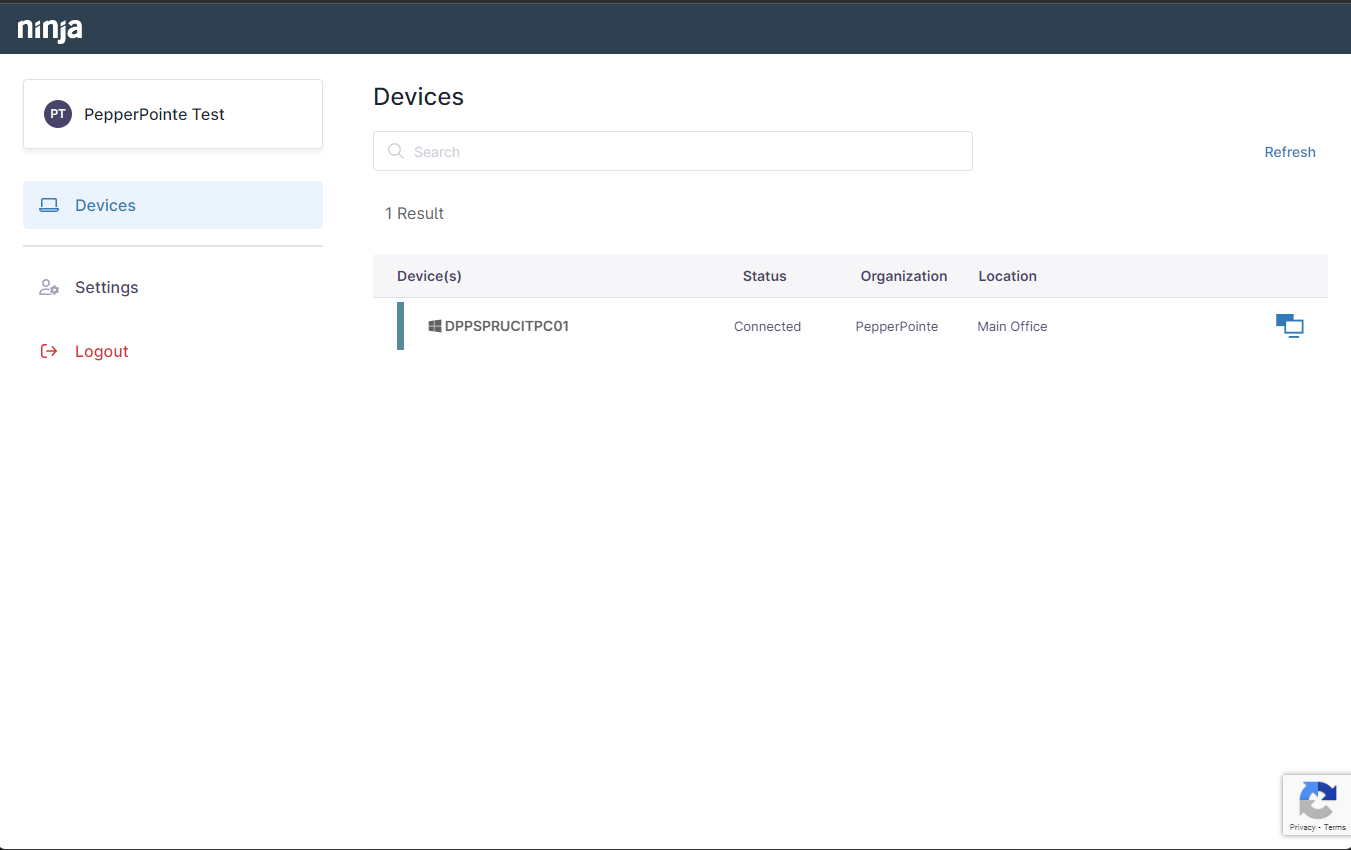Click the PT user avatar

click(58, 114)
